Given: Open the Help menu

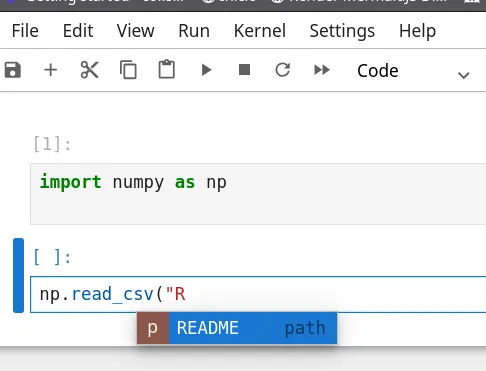Looking at the screenshot, I should click(x=417, y=31).
